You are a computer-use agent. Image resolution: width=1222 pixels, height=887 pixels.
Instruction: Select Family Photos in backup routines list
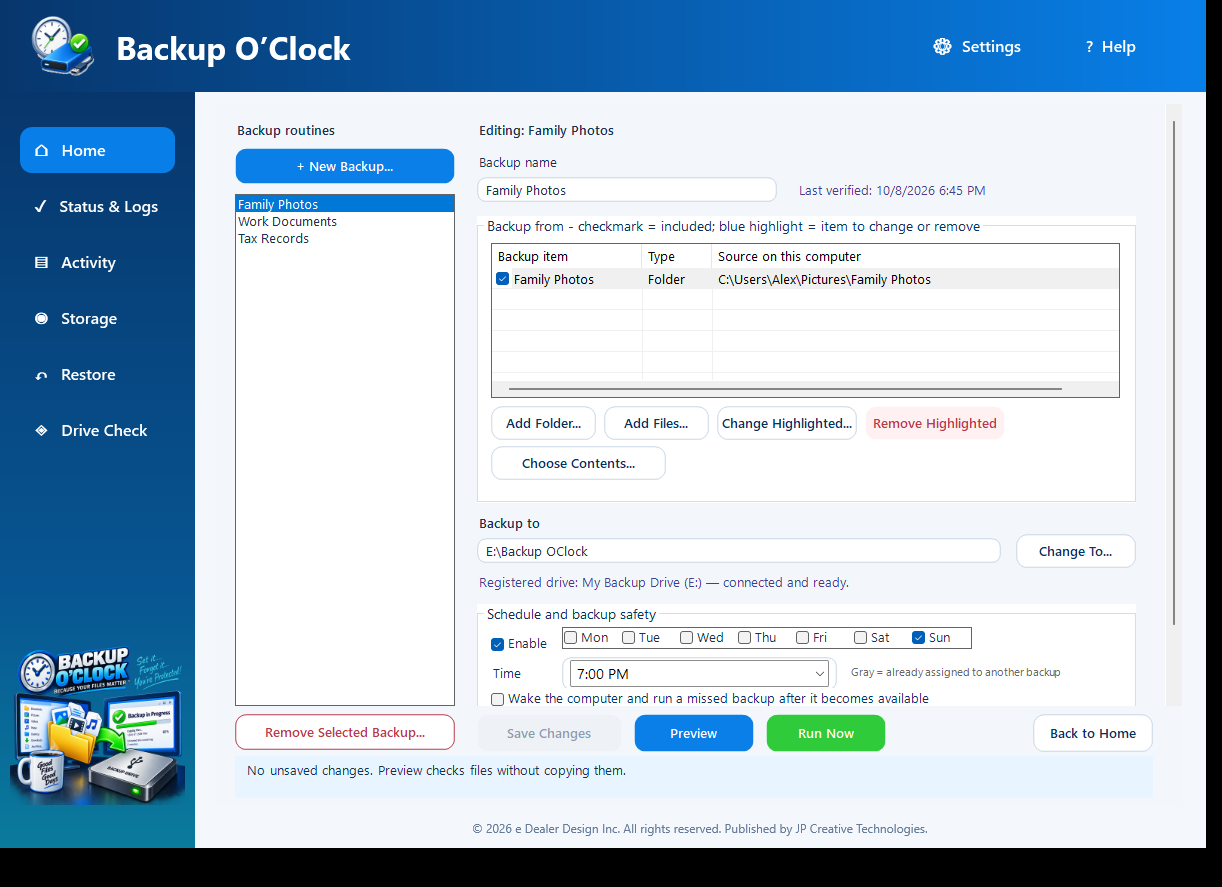point(345,204)
